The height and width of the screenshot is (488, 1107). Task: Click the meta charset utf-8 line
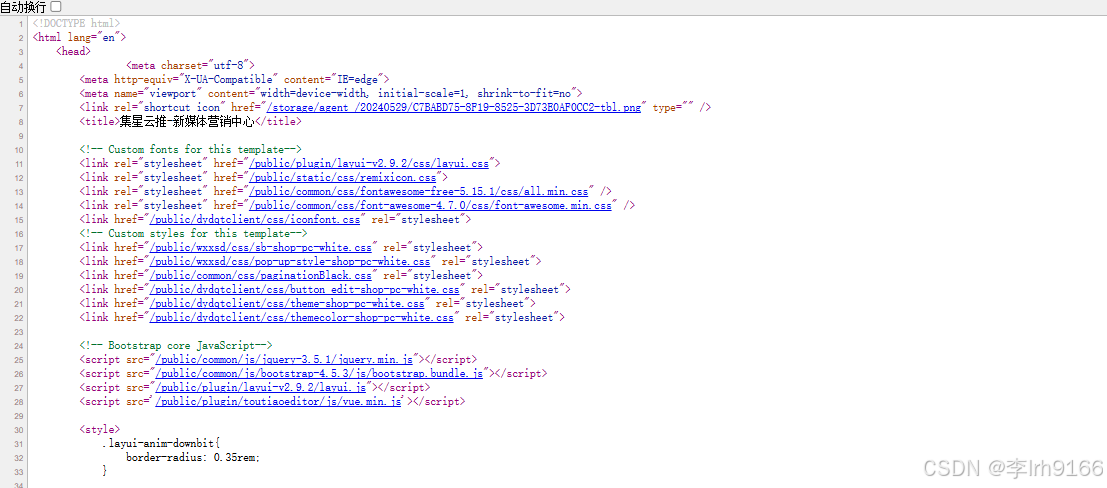tap(191, 66)
